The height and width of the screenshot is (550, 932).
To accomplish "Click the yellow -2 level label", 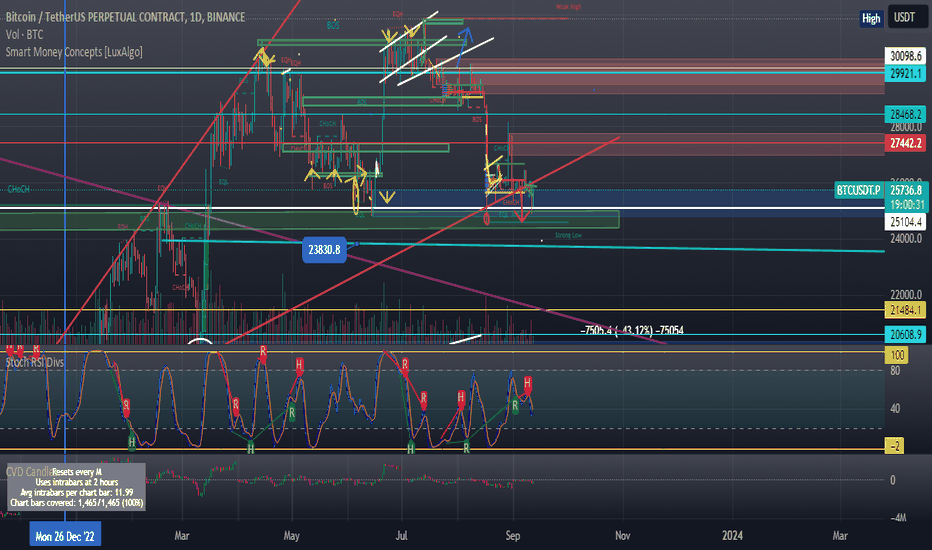I will pyautogui.click(x=895, y=445).
